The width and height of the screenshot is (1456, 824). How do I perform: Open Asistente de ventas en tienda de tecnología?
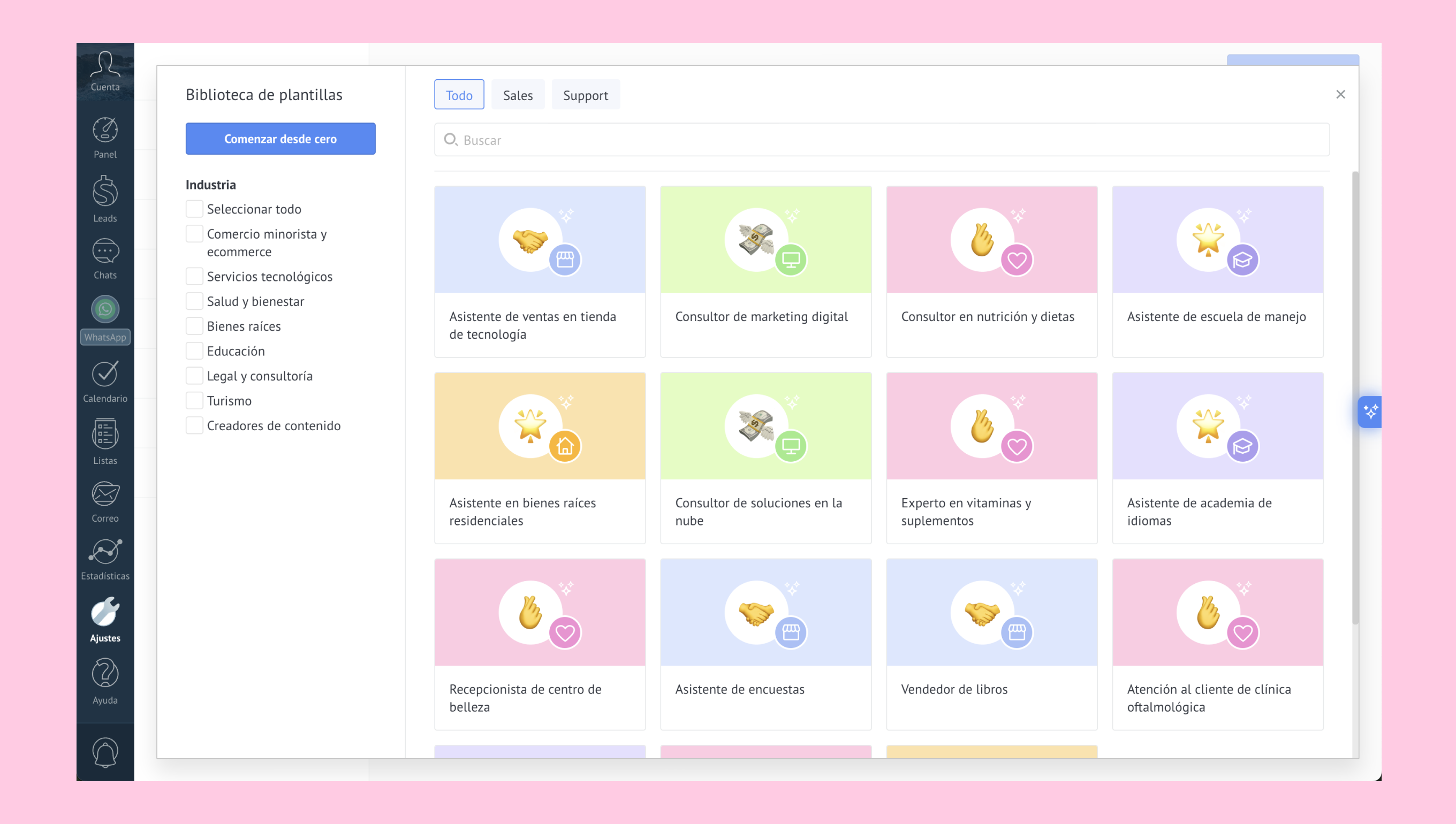coord(540,272)
